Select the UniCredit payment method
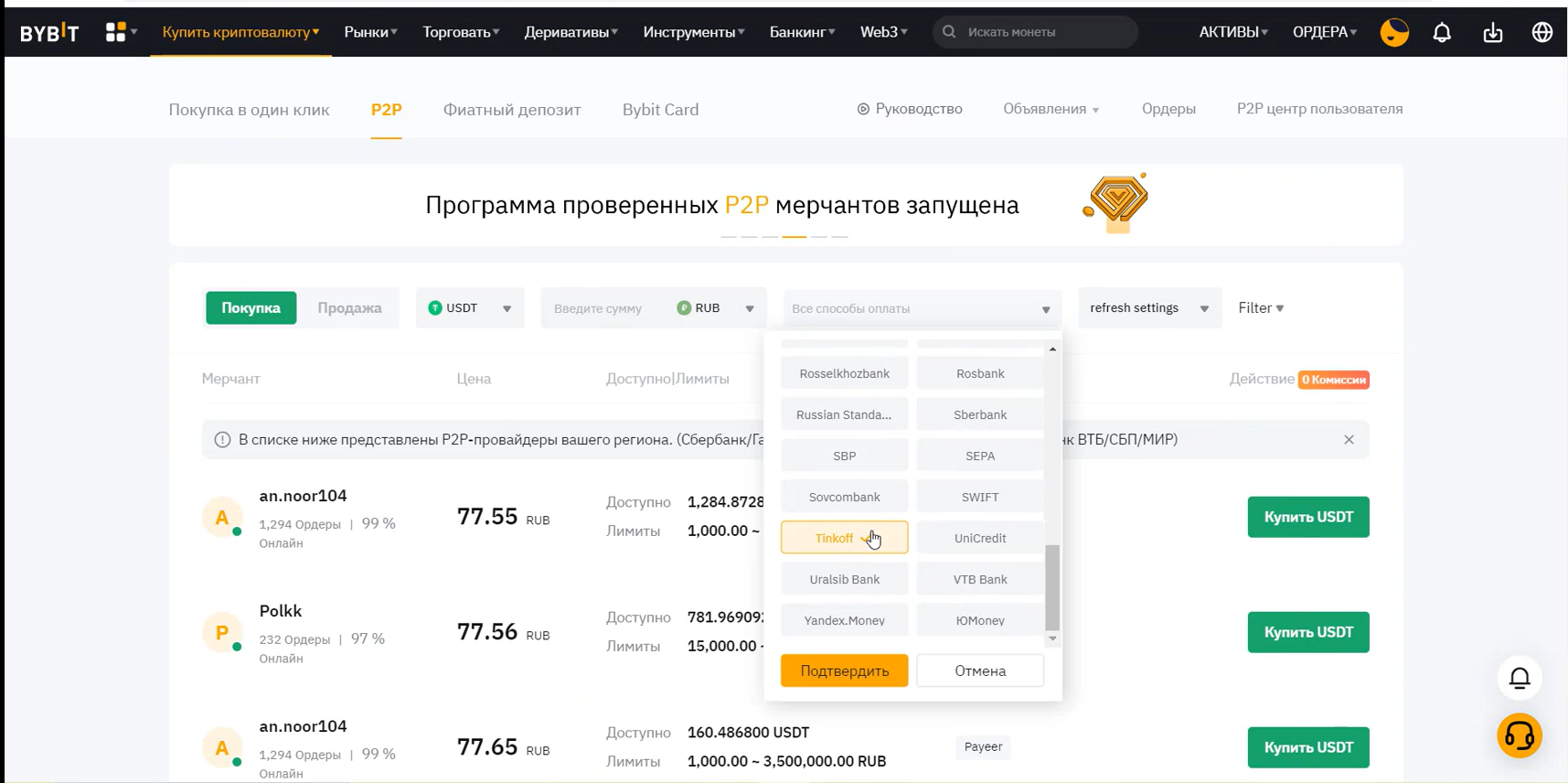This screenshot has height=783, width=1568. point(980,538)
